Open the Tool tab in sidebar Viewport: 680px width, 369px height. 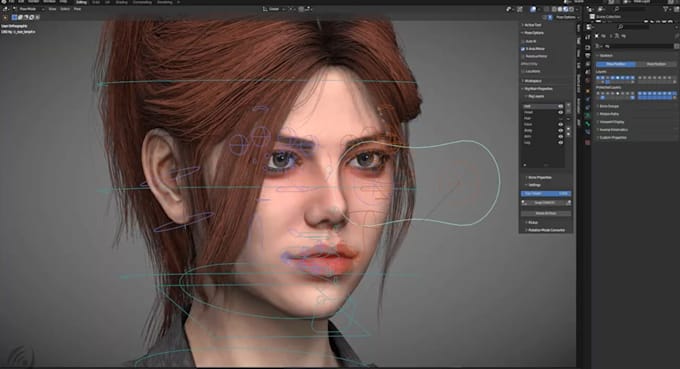(579, 40)
